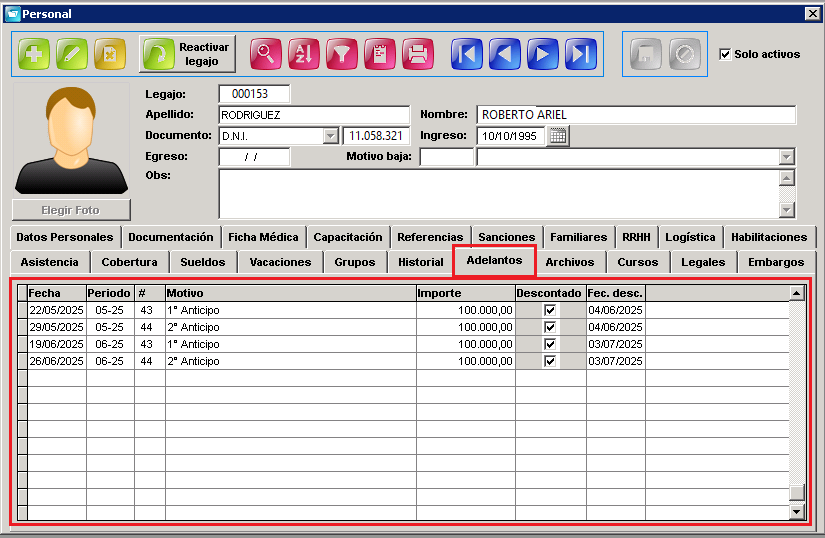Uncheck Descontado for the 22/05/2025 advance

(x=550, y=310)
